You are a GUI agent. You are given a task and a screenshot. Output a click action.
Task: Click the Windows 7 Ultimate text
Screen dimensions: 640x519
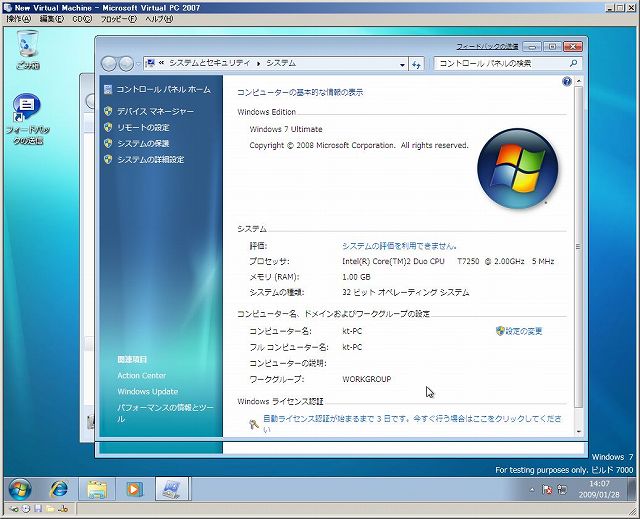point(286,129)
